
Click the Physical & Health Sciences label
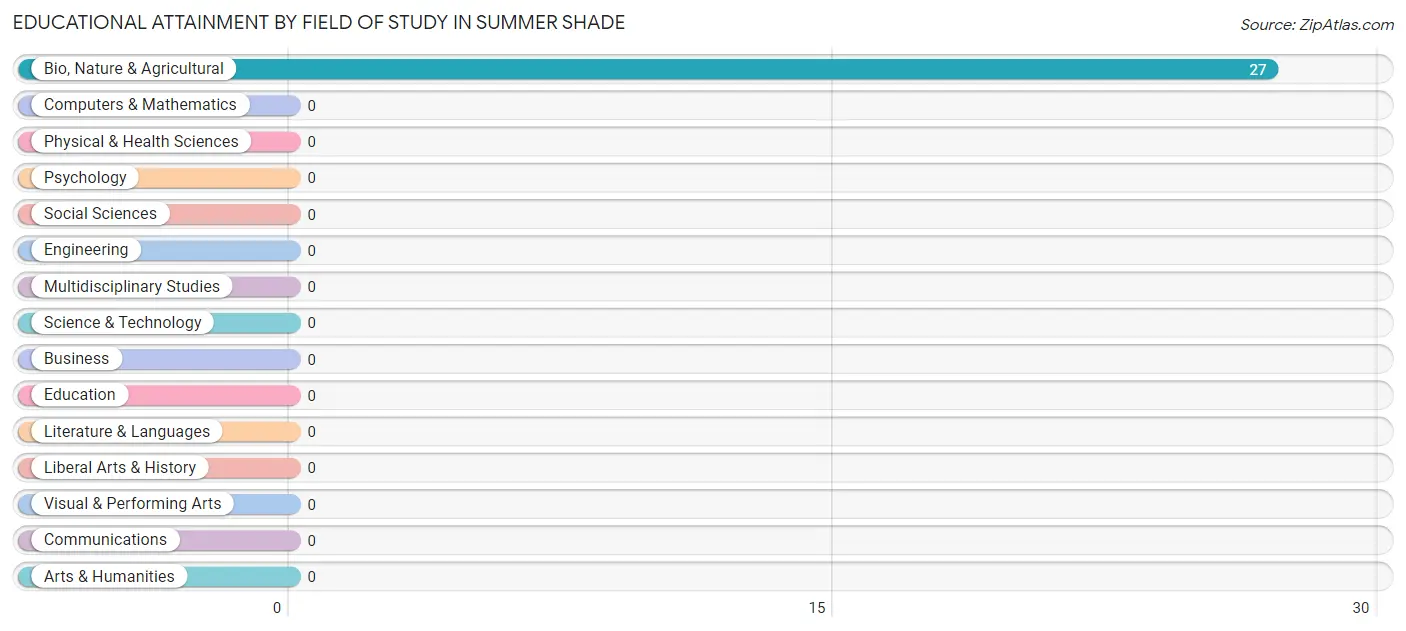click(141, 142)
